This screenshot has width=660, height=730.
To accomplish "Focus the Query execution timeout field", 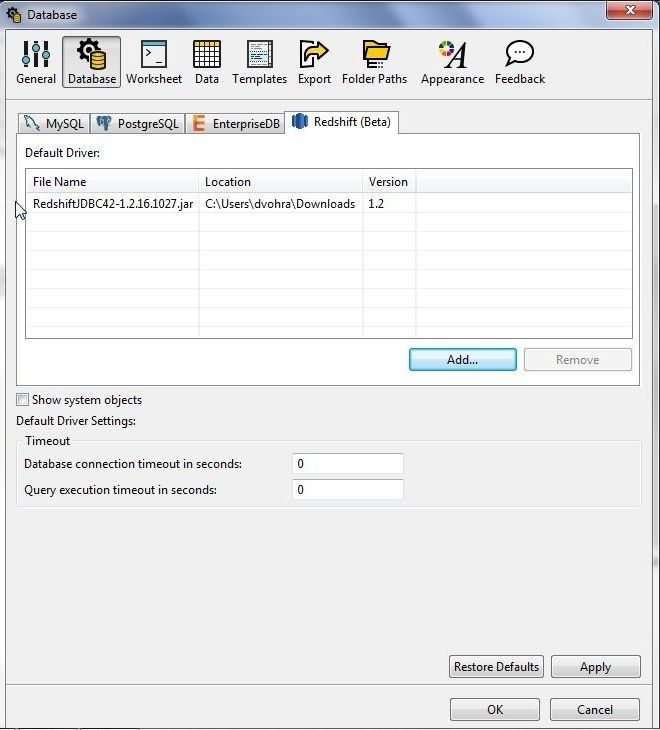I will point(348,490).
